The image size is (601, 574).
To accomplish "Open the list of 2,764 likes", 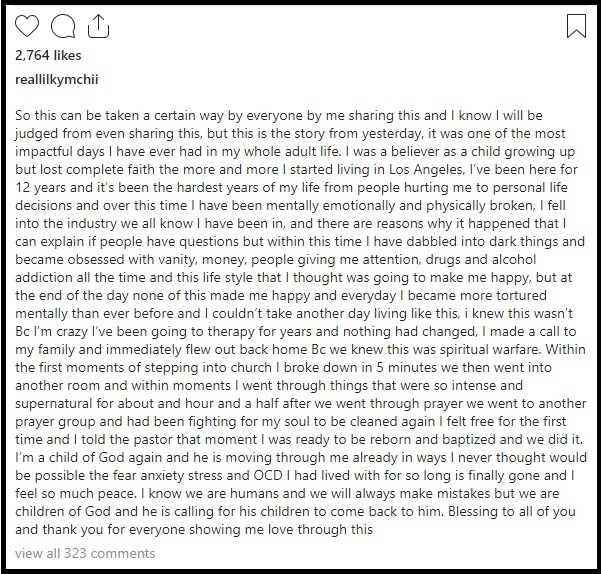I will 48,56.
